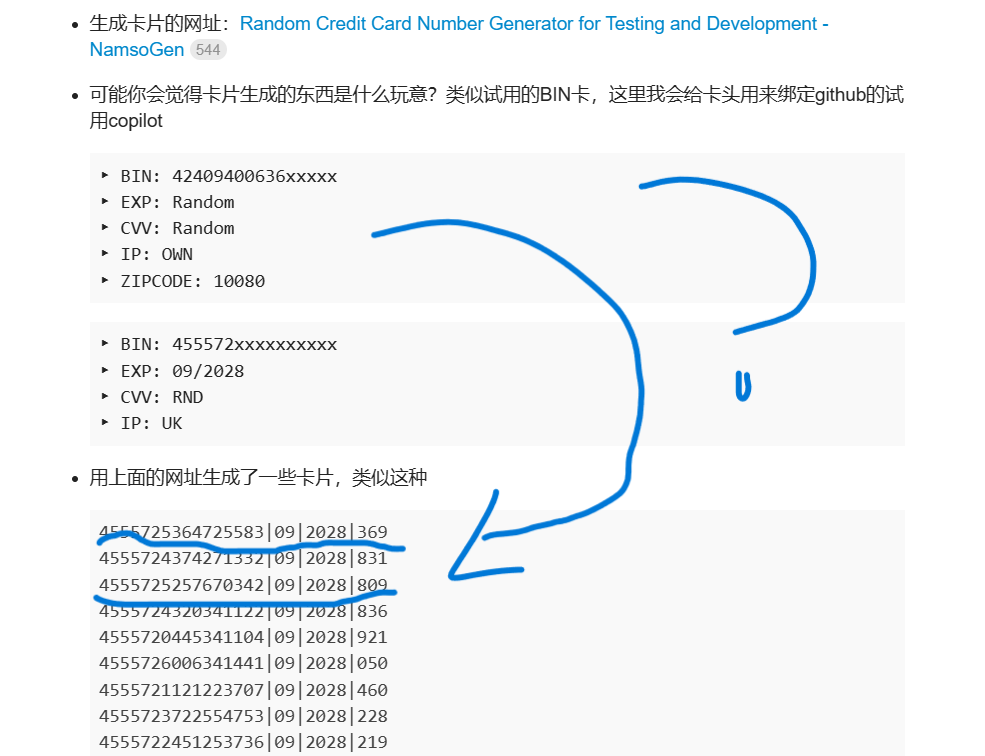This screenshot has width=985, height=756.
Task: Click the ZIPCODE value 10080
Action: (239, 281)
